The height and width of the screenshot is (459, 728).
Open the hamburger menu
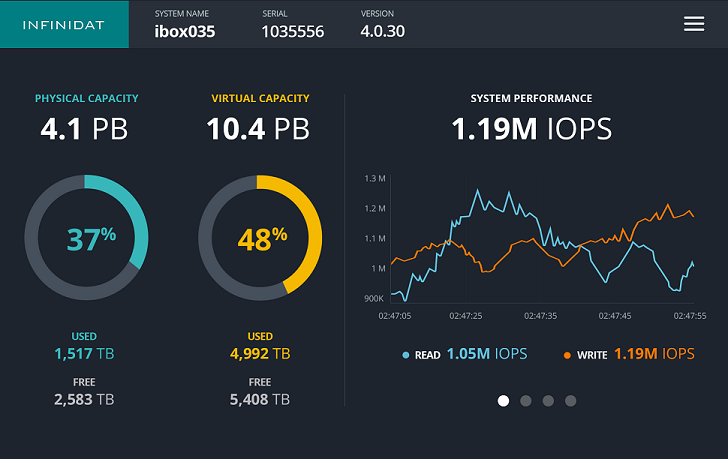(x=694, y=24)
